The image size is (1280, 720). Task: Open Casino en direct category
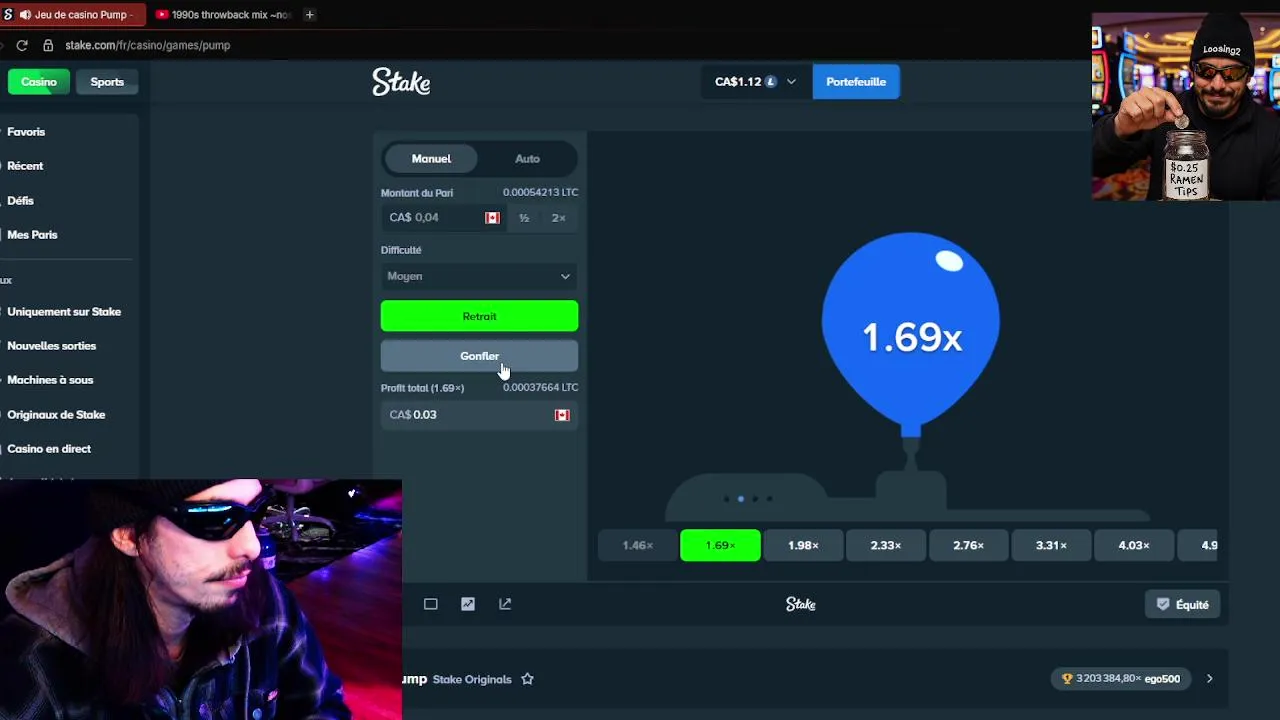49,449
